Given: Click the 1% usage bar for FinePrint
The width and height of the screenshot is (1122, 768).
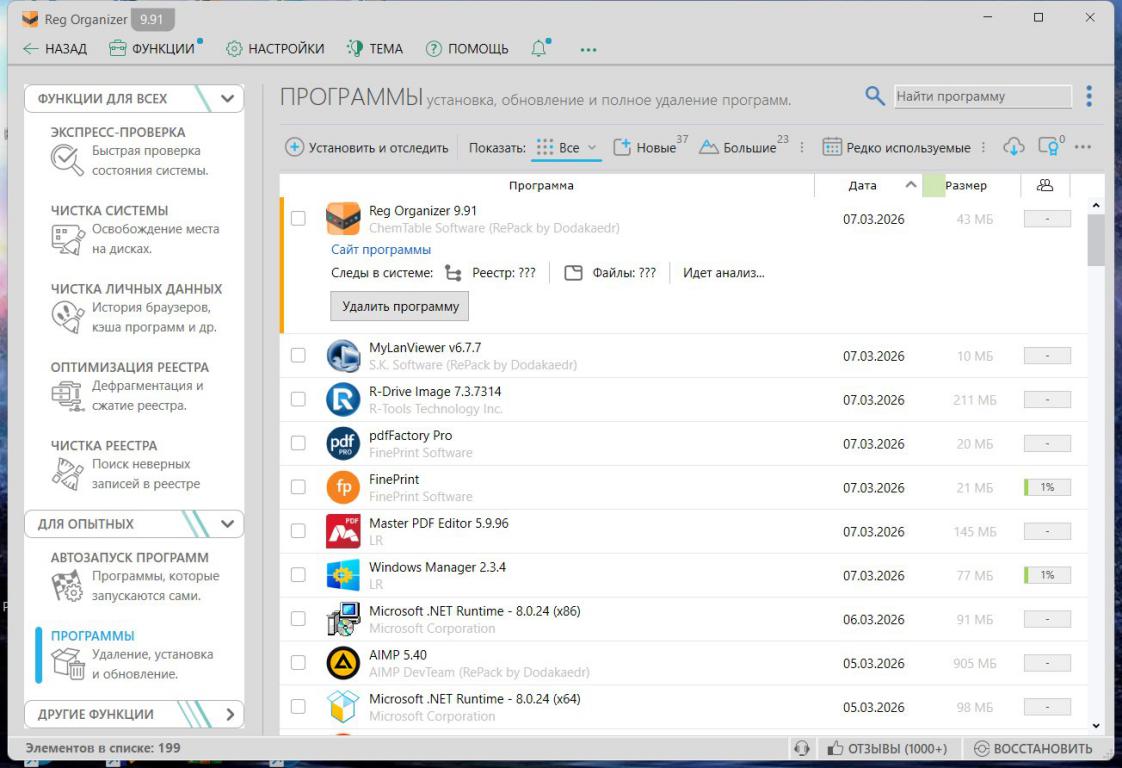Looking at the screenshot, I should (1047, 488).
